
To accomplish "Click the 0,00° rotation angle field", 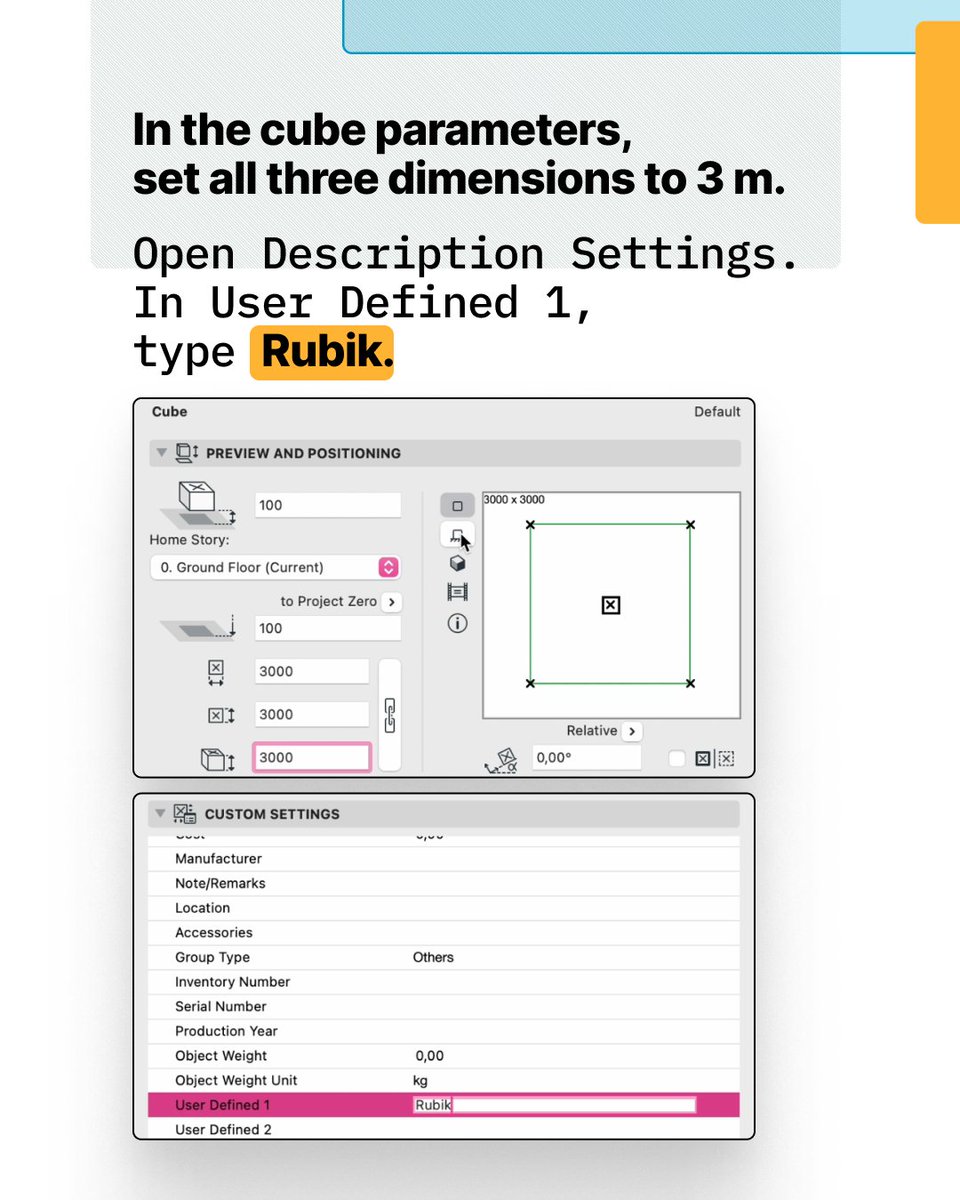I will coord(585,758).
